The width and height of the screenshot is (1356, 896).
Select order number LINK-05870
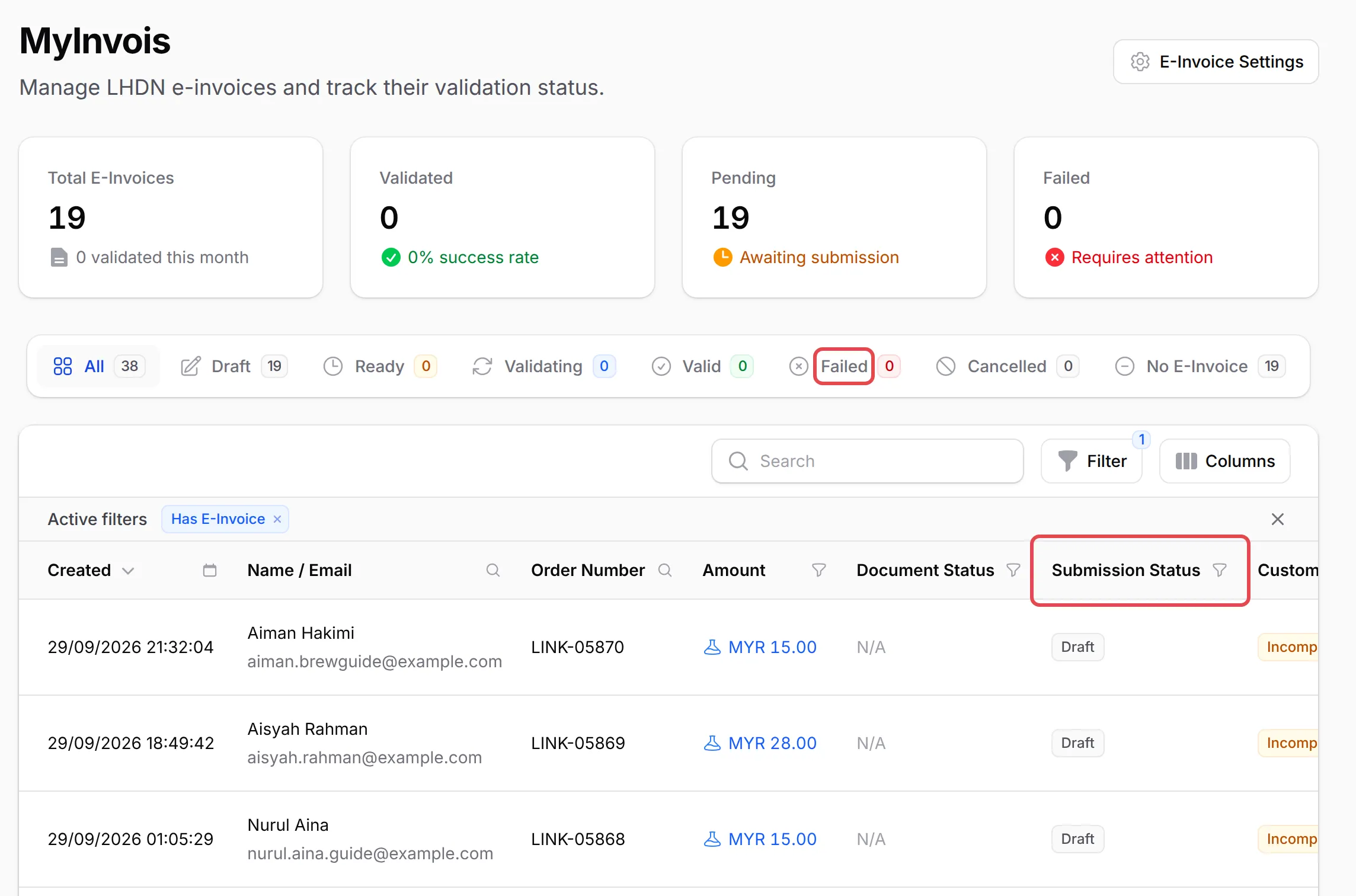pyautogui.click(x=578, y=647)
